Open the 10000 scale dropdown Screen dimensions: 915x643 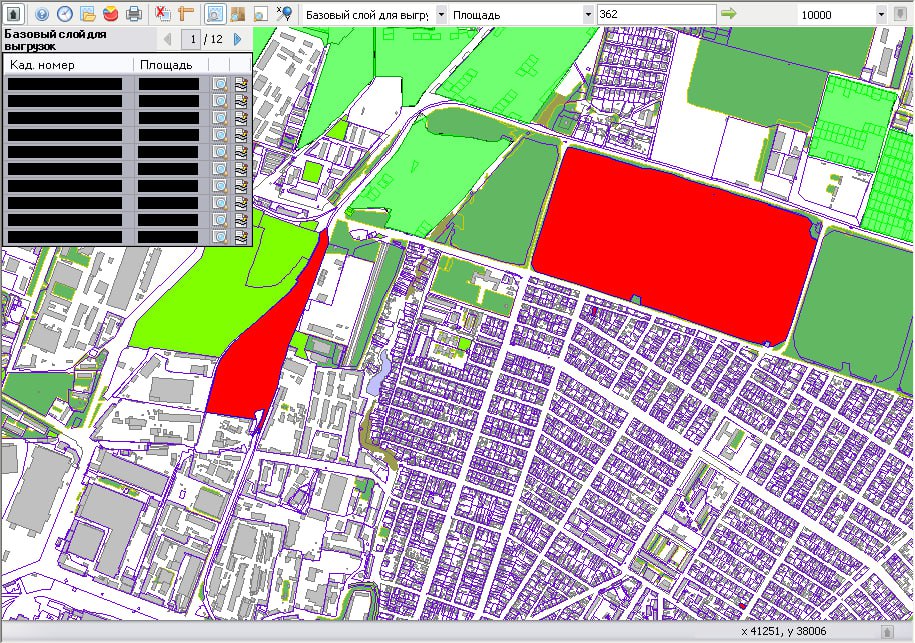(x=881, y=14)
